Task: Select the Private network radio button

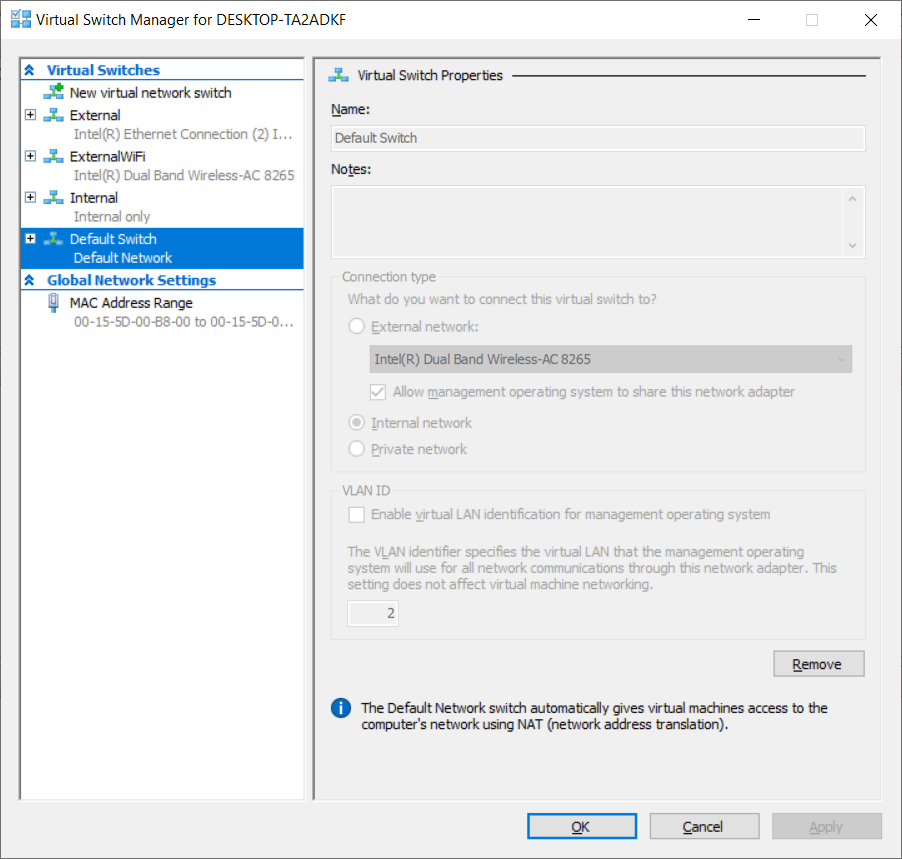Action: click(356, 449)
